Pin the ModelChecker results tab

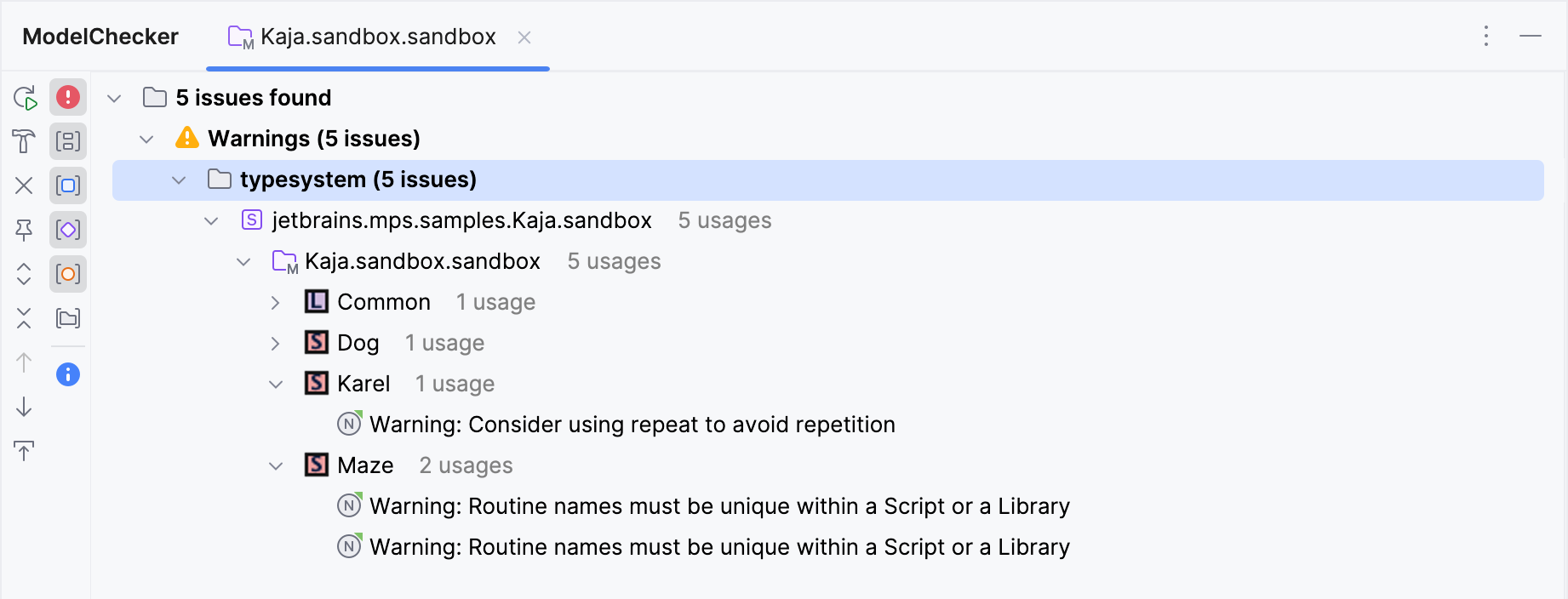click(x=25, y=230)
